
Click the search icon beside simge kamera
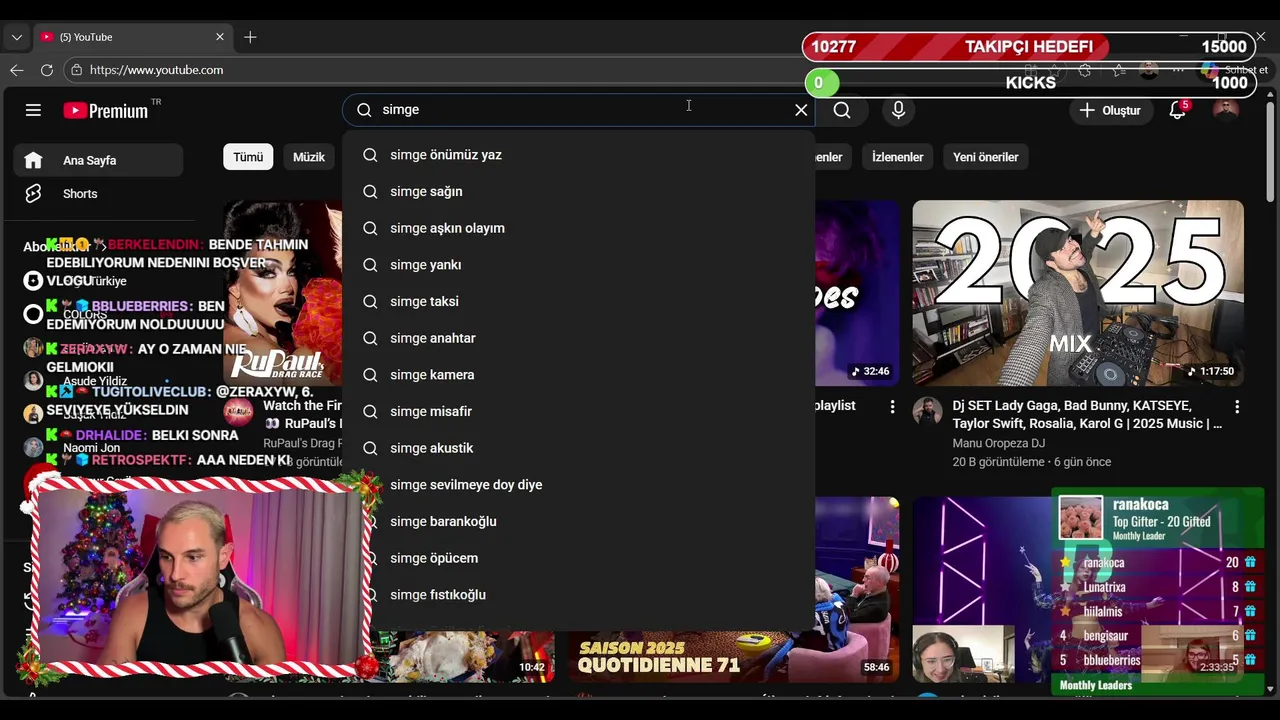point(370,375)
